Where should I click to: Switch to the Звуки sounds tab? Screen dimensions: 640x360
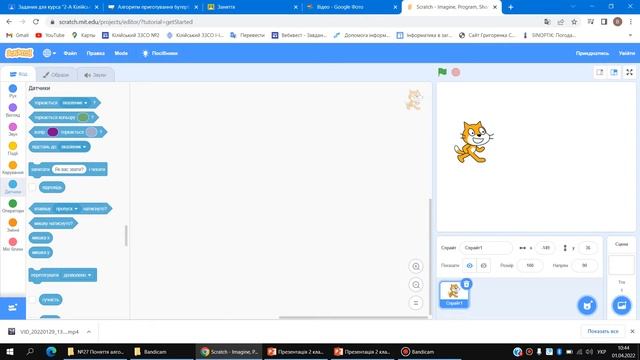(x=95, y=75)
